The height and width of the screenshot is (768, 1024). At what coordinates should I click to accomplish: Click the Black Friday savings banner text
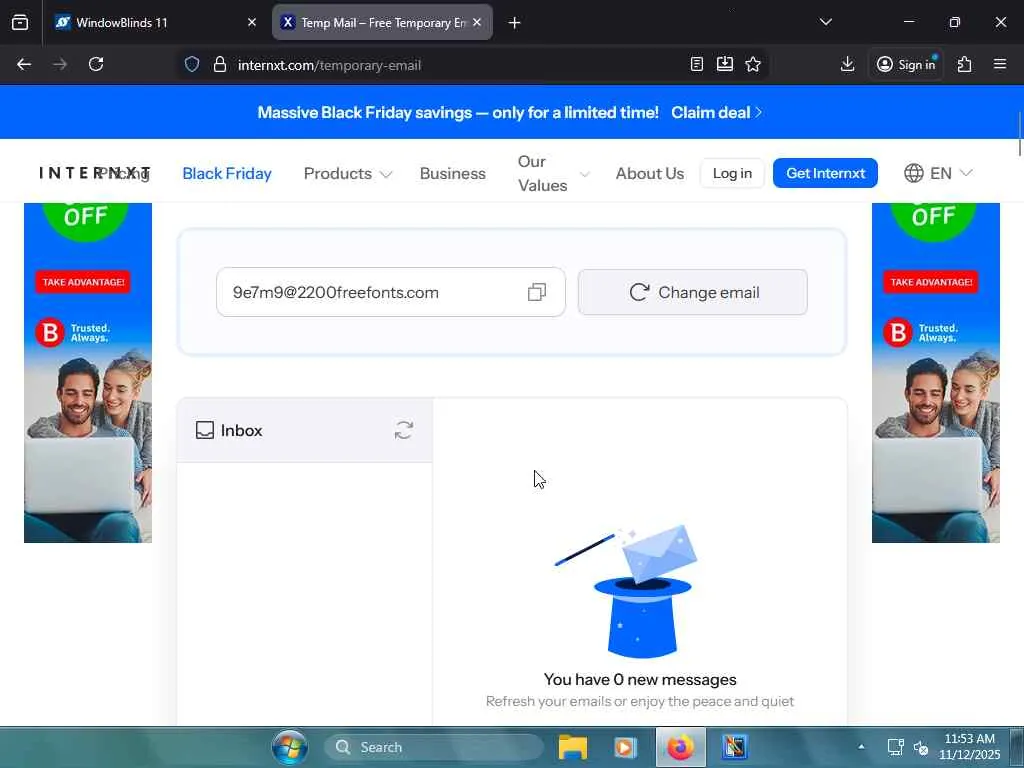tap(458, 112)
